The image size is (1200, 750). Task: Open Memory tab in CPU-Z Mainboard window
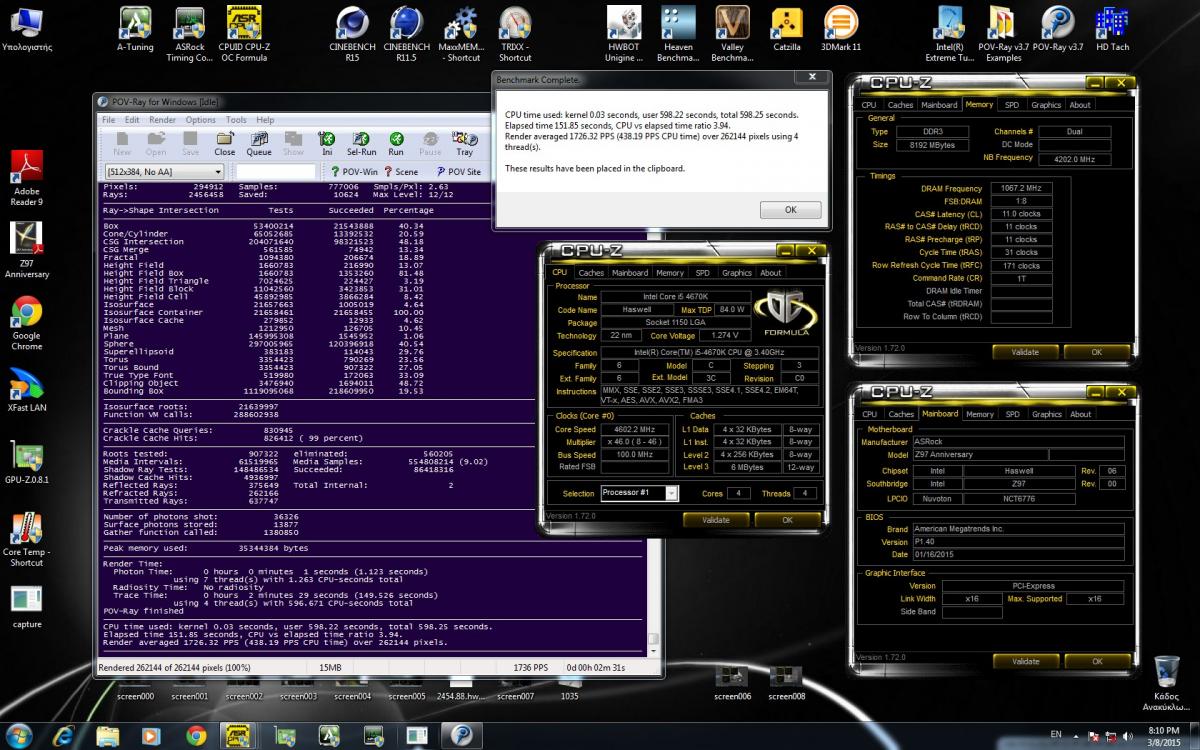980,413
